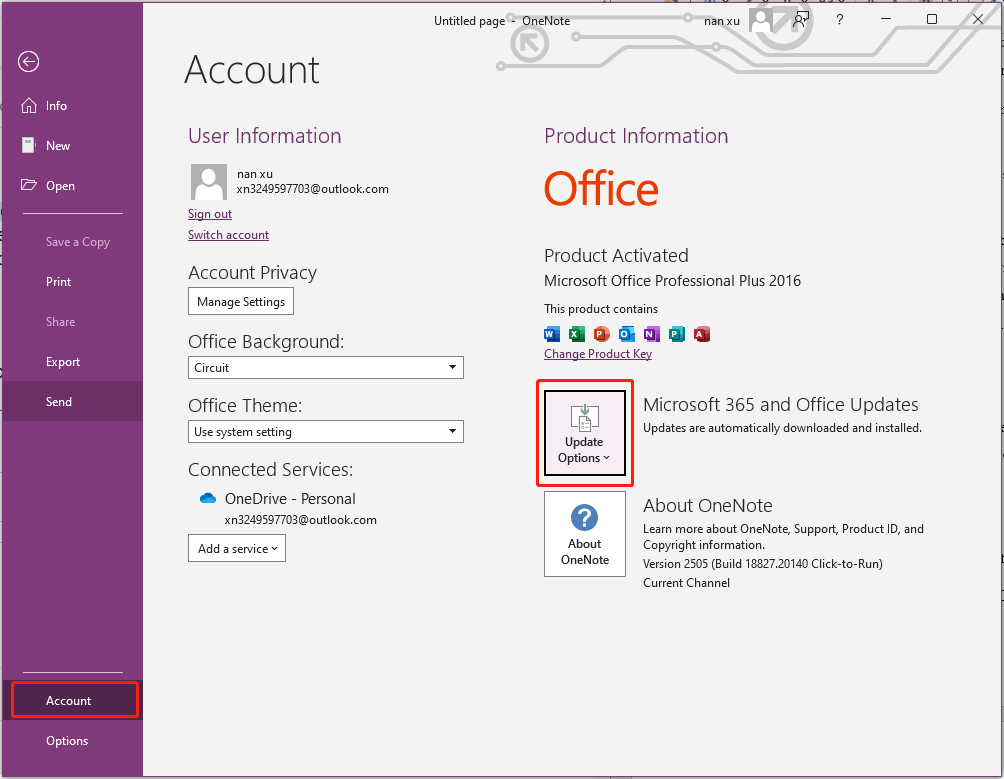Image resolution: width=1004 pixels, height=779 pixels.
Task: Click the PowerPoint app icon
Action: tap(602, 334)
